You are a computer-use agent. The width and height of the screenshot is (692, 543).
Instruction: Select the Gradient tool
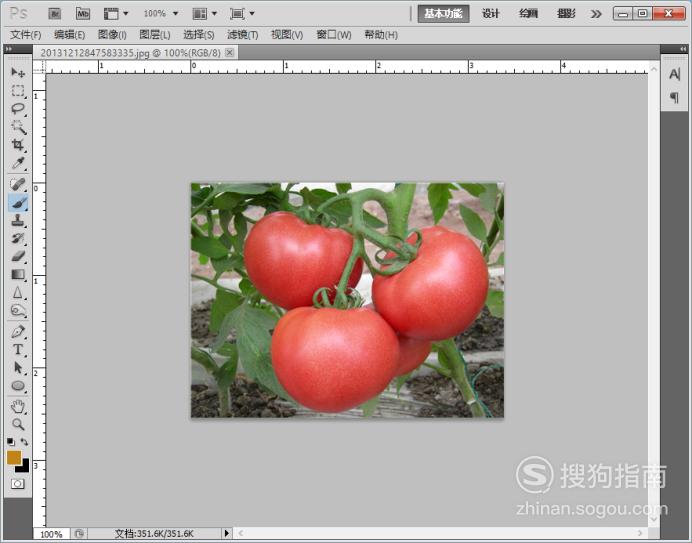pos(18,275)
